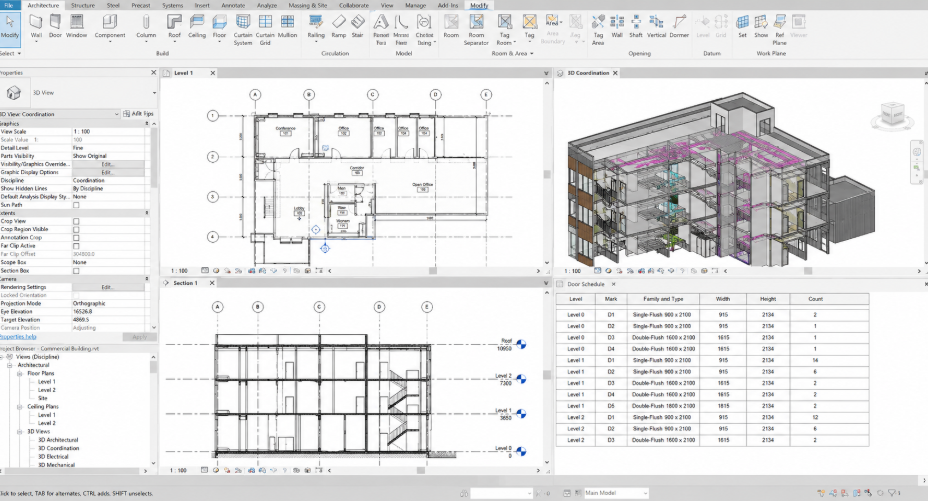This screenshot has width=928, height=501.
Task: Choose the Room Separator tool
Action: (x=476, y=30)
